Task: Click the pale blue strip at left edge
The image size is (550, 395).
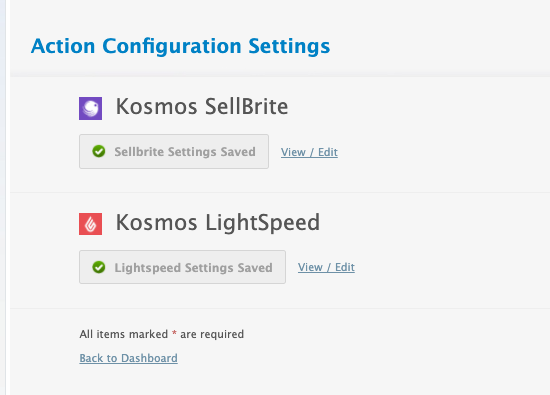Action: click(x=3, y=198)
